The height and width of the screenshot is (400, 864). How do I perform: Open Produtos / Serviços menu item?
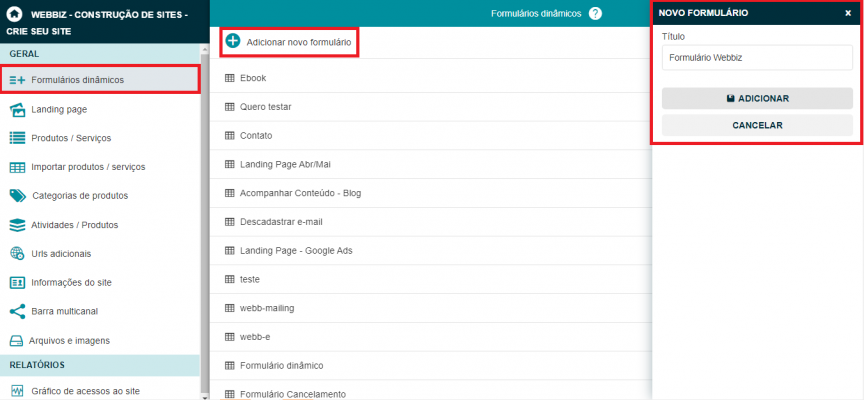coord(71,138)
